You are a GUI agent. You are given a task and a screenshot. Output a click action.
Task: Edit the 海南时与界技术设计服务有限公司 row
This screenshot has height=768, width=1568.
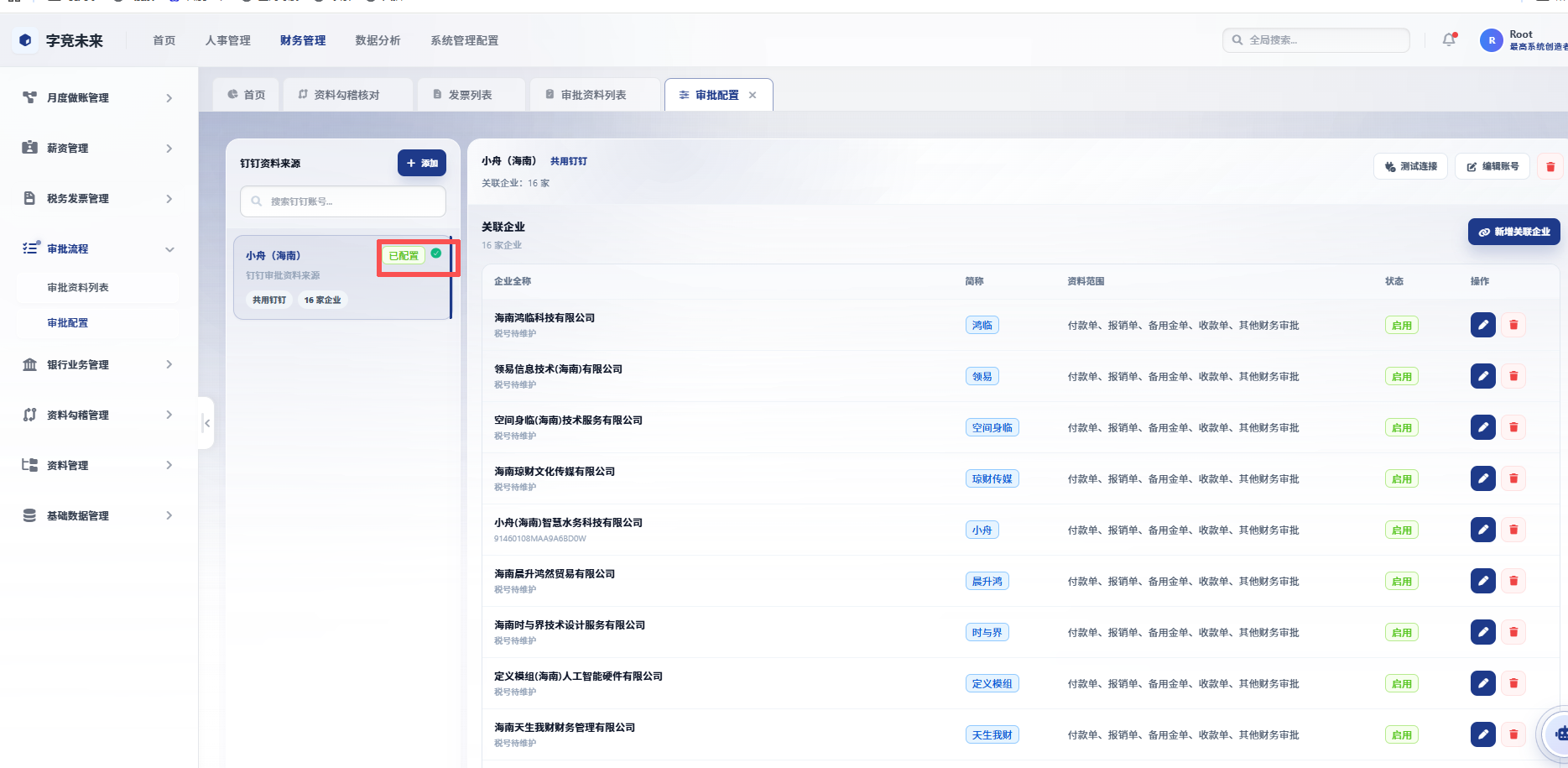tap(1482, 632)
